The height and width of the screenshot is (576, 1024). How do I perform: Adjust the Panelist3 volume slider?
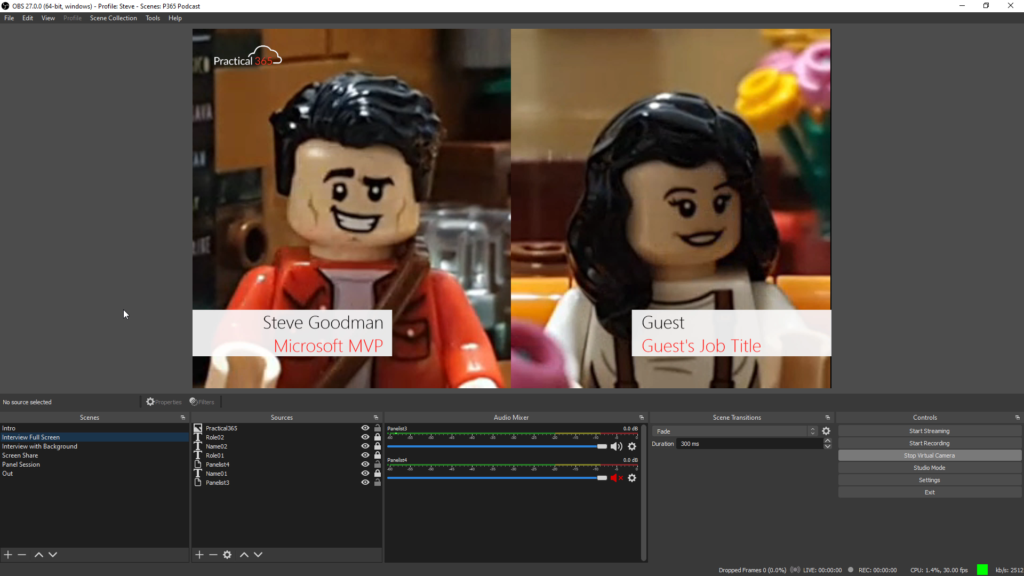click(497, 447)
